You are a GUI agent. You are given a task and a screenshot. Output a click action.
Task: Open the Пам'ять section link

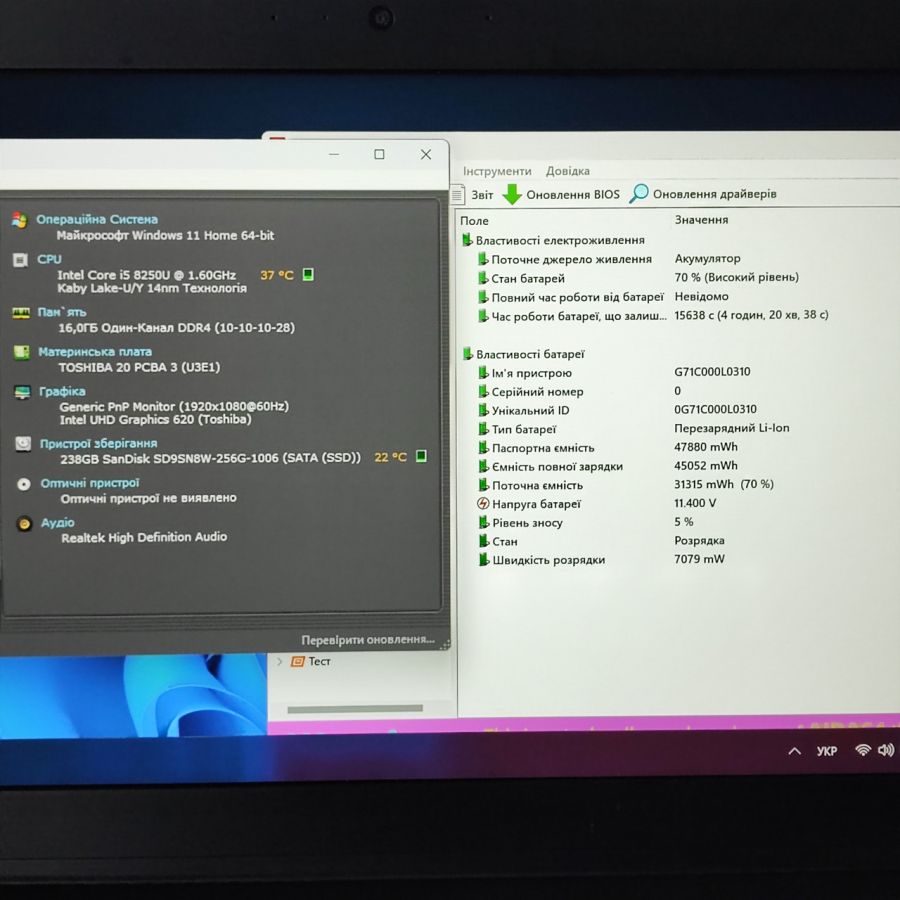[62, 312]
